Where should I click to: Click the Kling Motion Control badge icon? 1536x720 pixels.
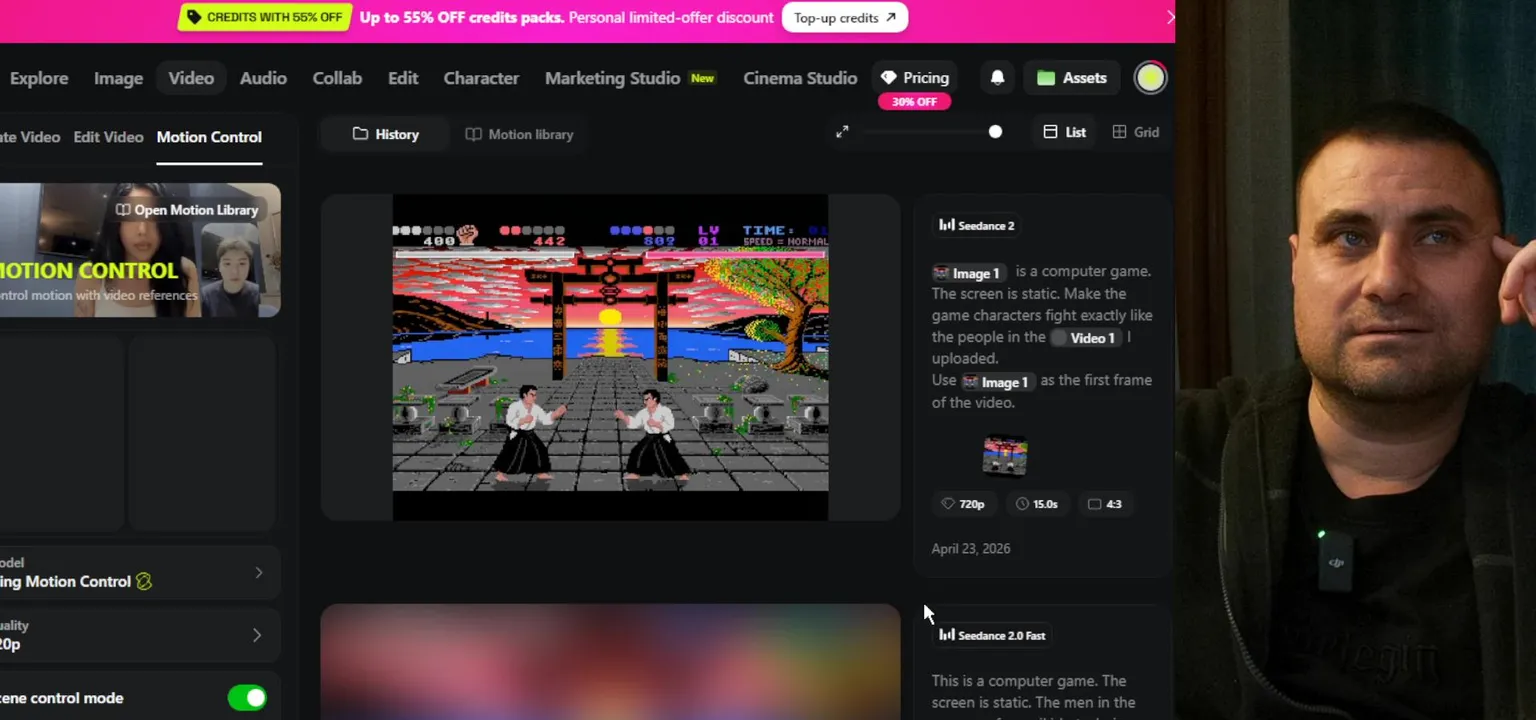(144, 581)
